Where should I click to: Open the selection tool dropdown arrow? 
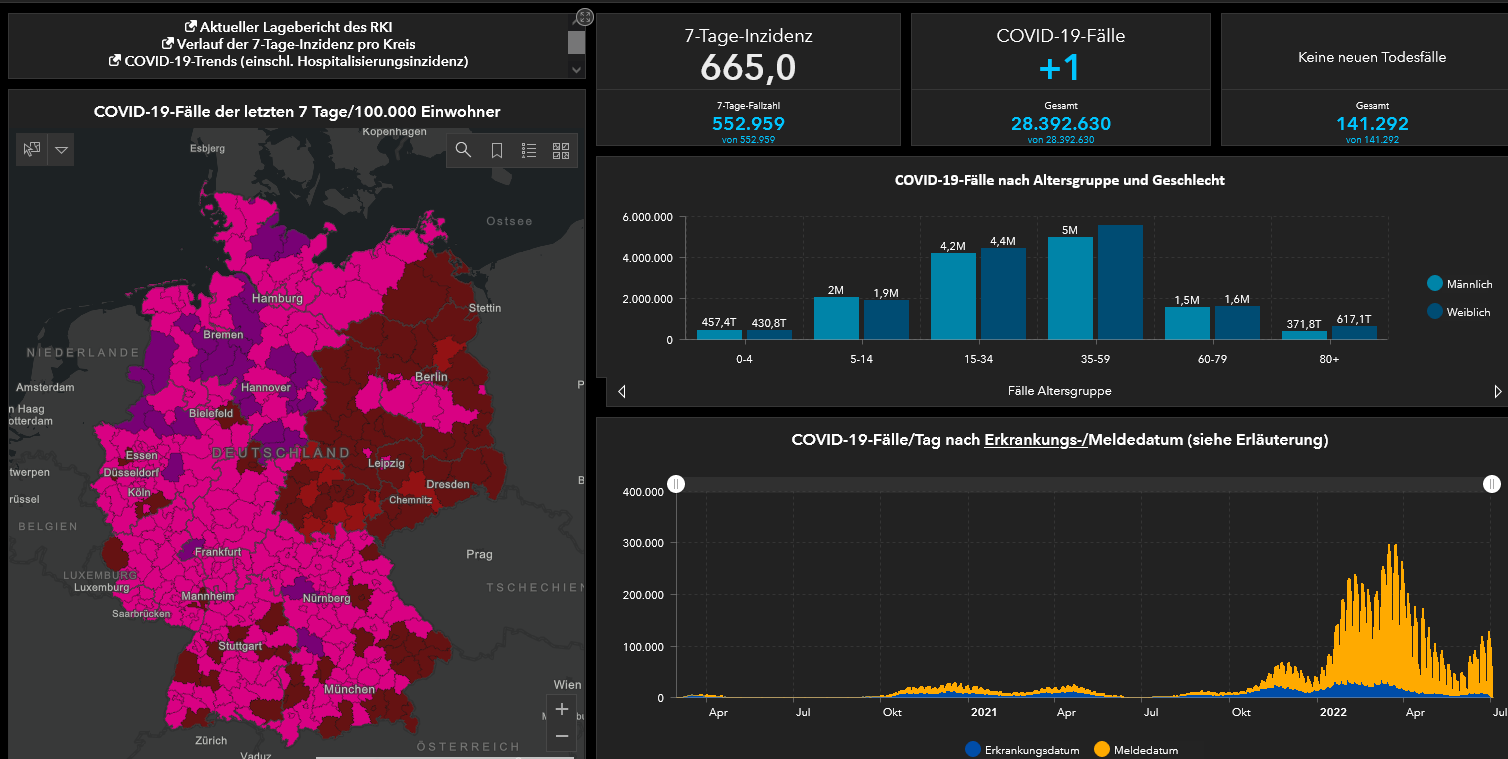coord(61,149)
